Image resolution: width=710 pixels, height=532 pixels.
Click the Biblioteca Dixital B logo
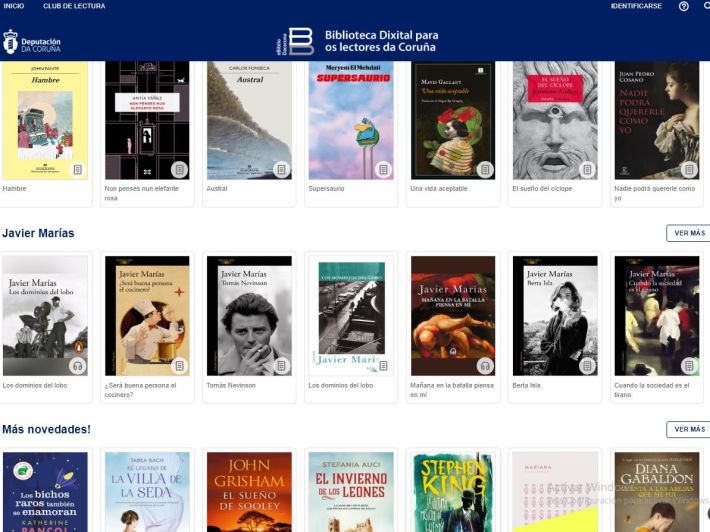(296, 41)
